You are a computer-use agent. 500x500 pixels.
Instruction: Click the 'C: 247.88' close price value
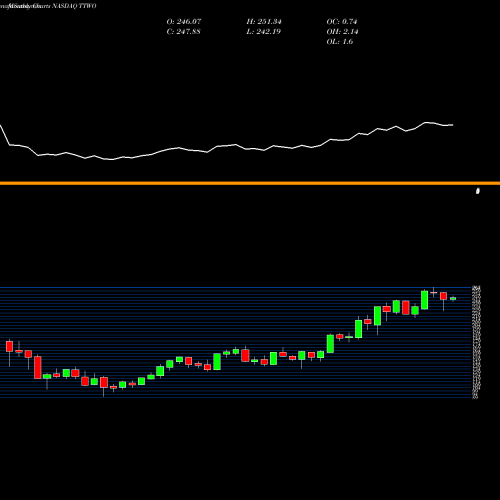183,32
